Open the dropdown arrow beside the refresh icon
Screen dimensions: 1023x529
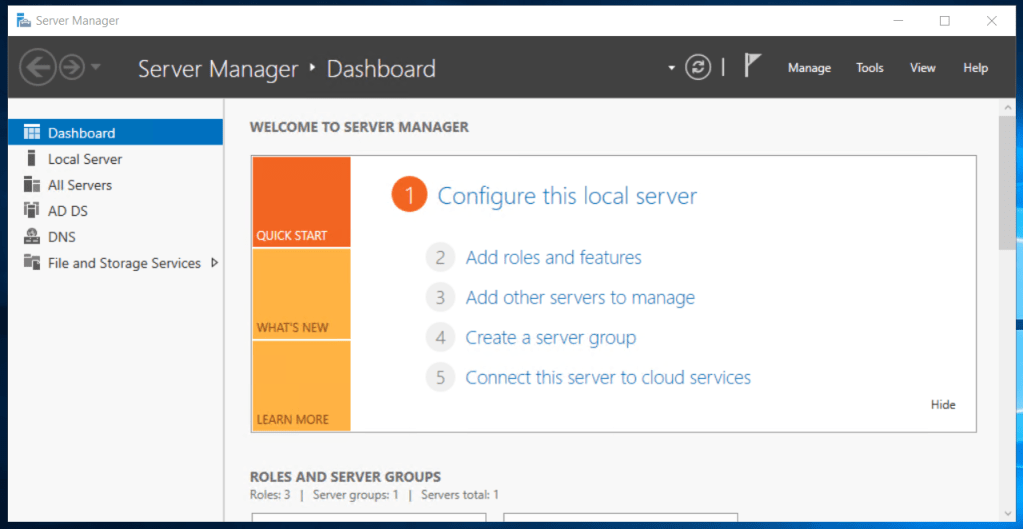click(x=672, y=68)
